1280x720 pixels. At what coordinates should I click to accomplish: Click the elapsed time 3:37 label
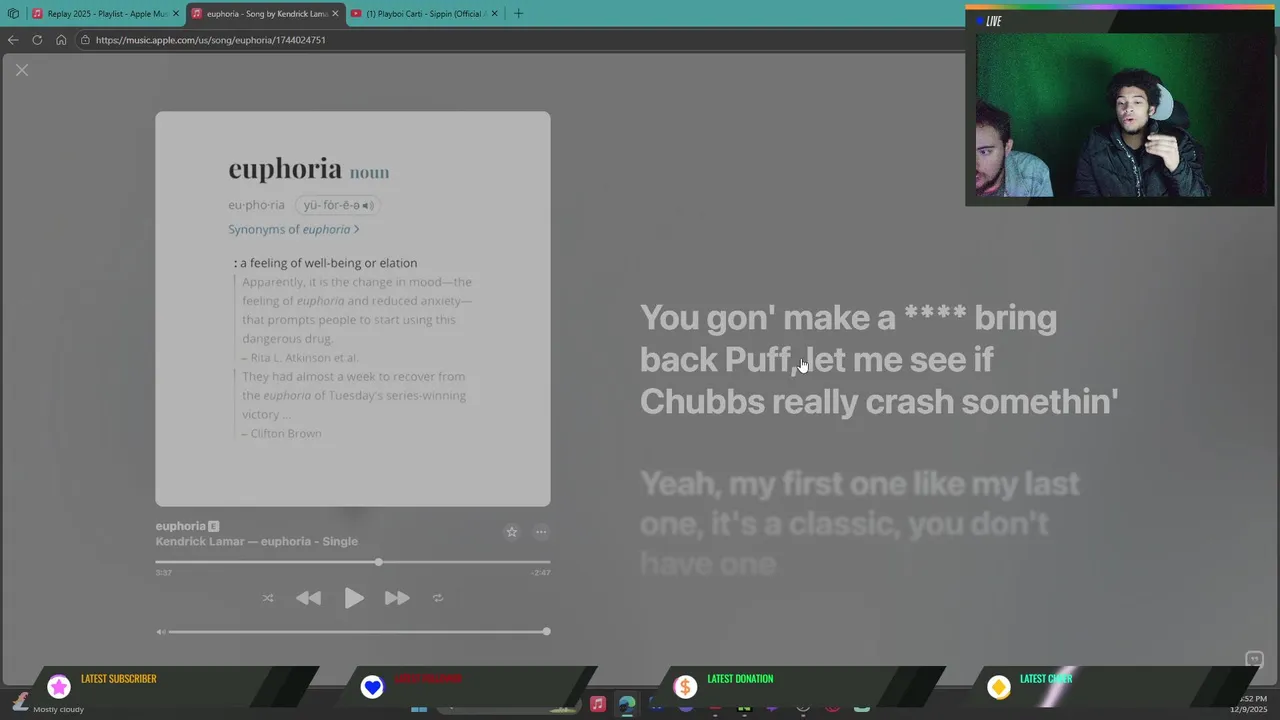pos(164,573)
